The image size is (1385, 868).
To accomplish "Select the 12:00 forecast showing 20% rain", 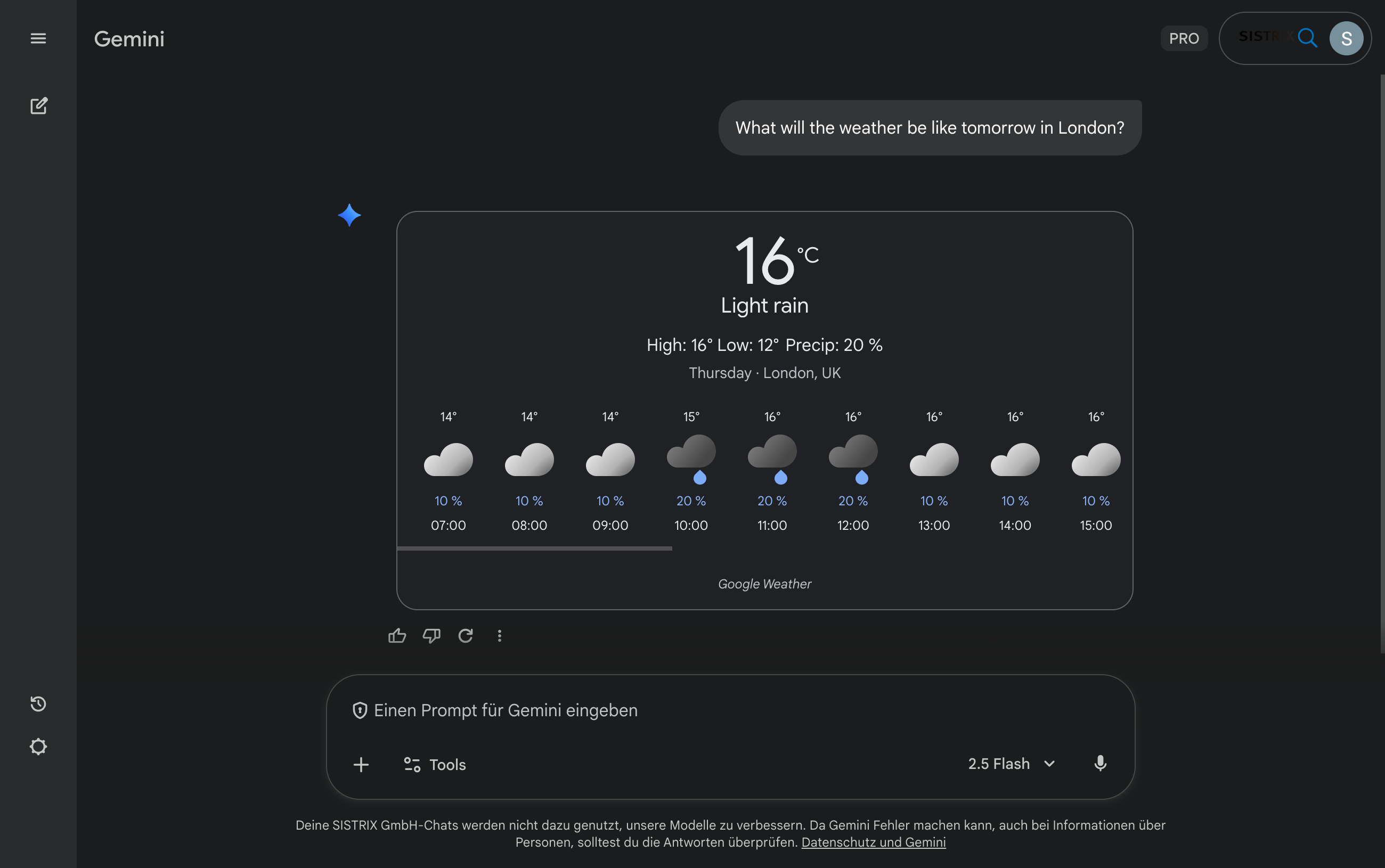I will pyautogui.click(x=853, y=471).
